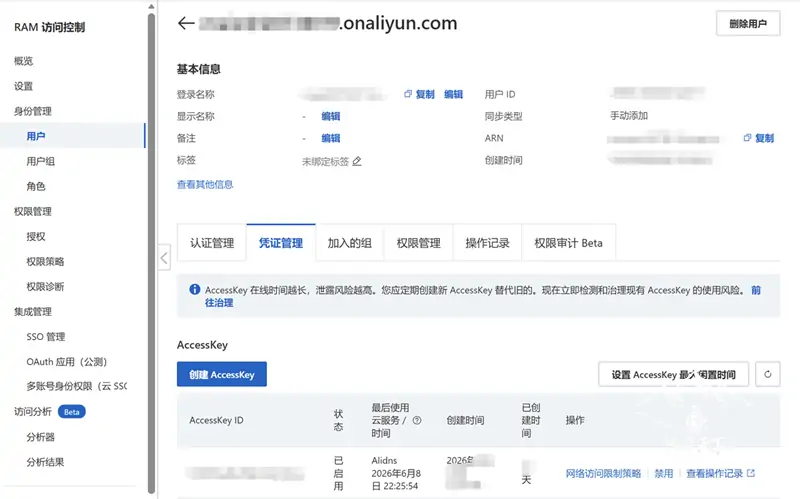The image size is (800, 499).
Task: Click the Alidns last-used service cell
Action: click(384, 460)
